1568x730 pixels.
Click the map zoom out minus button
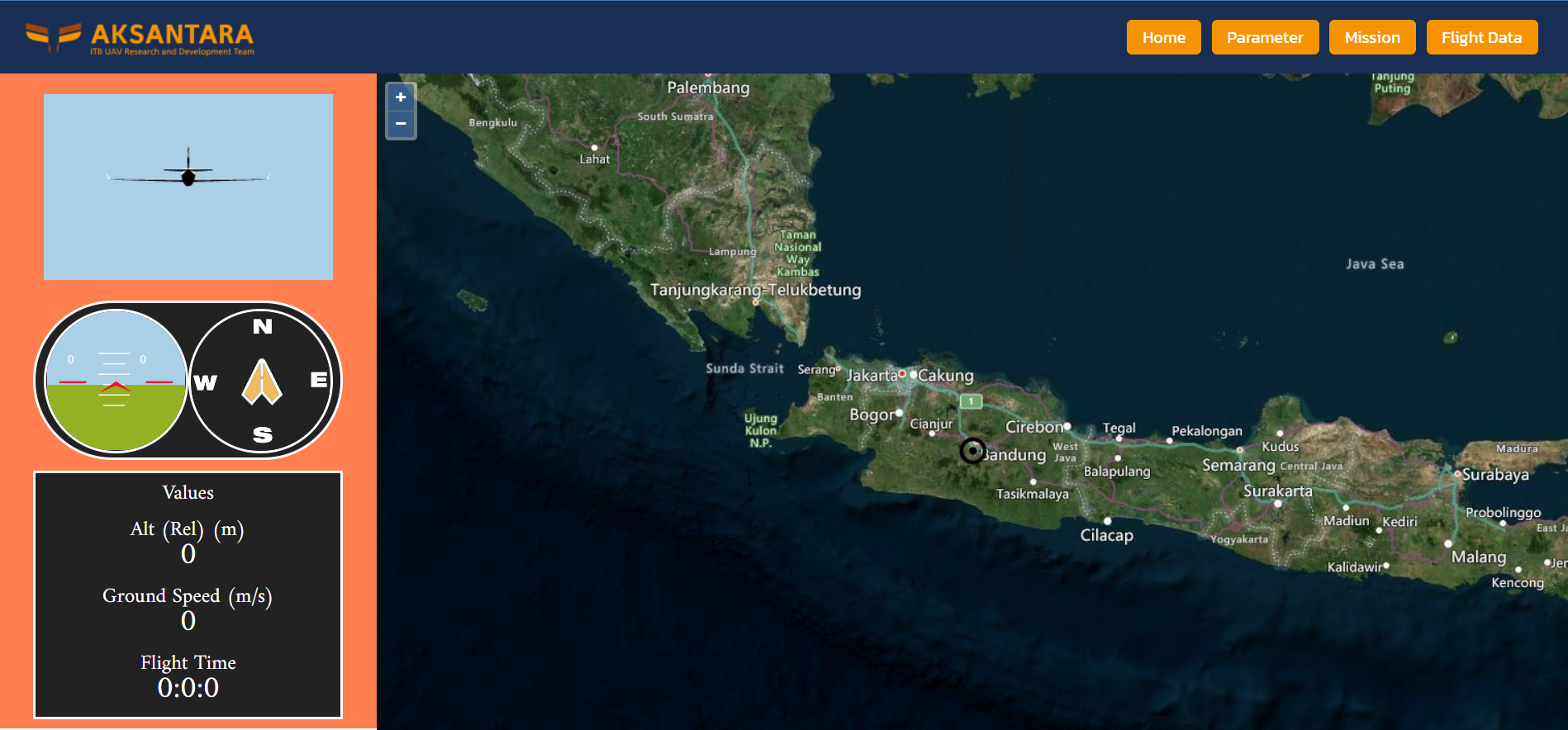401,124
